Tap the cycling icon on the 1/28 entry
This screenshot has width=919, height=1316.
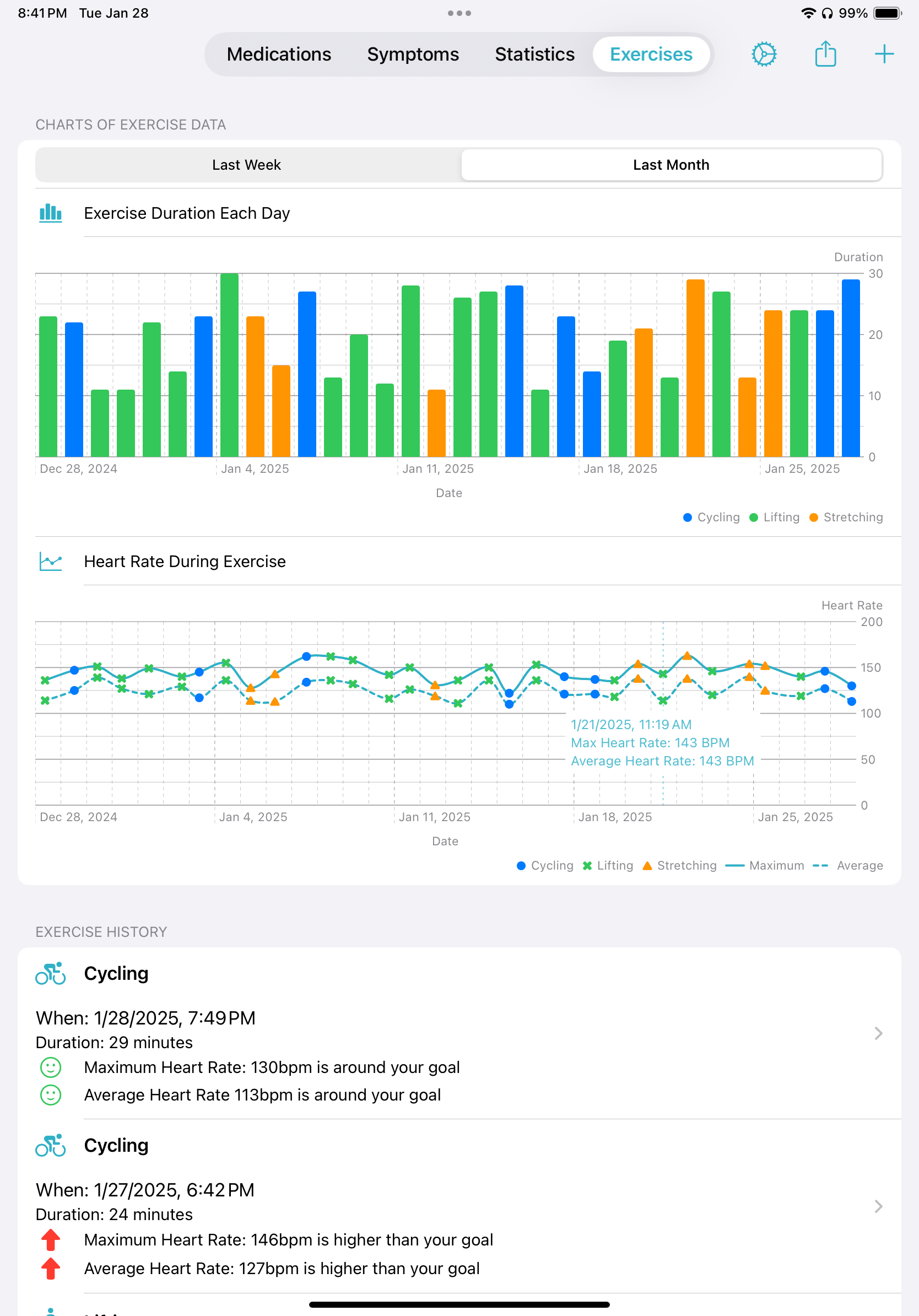51,973
